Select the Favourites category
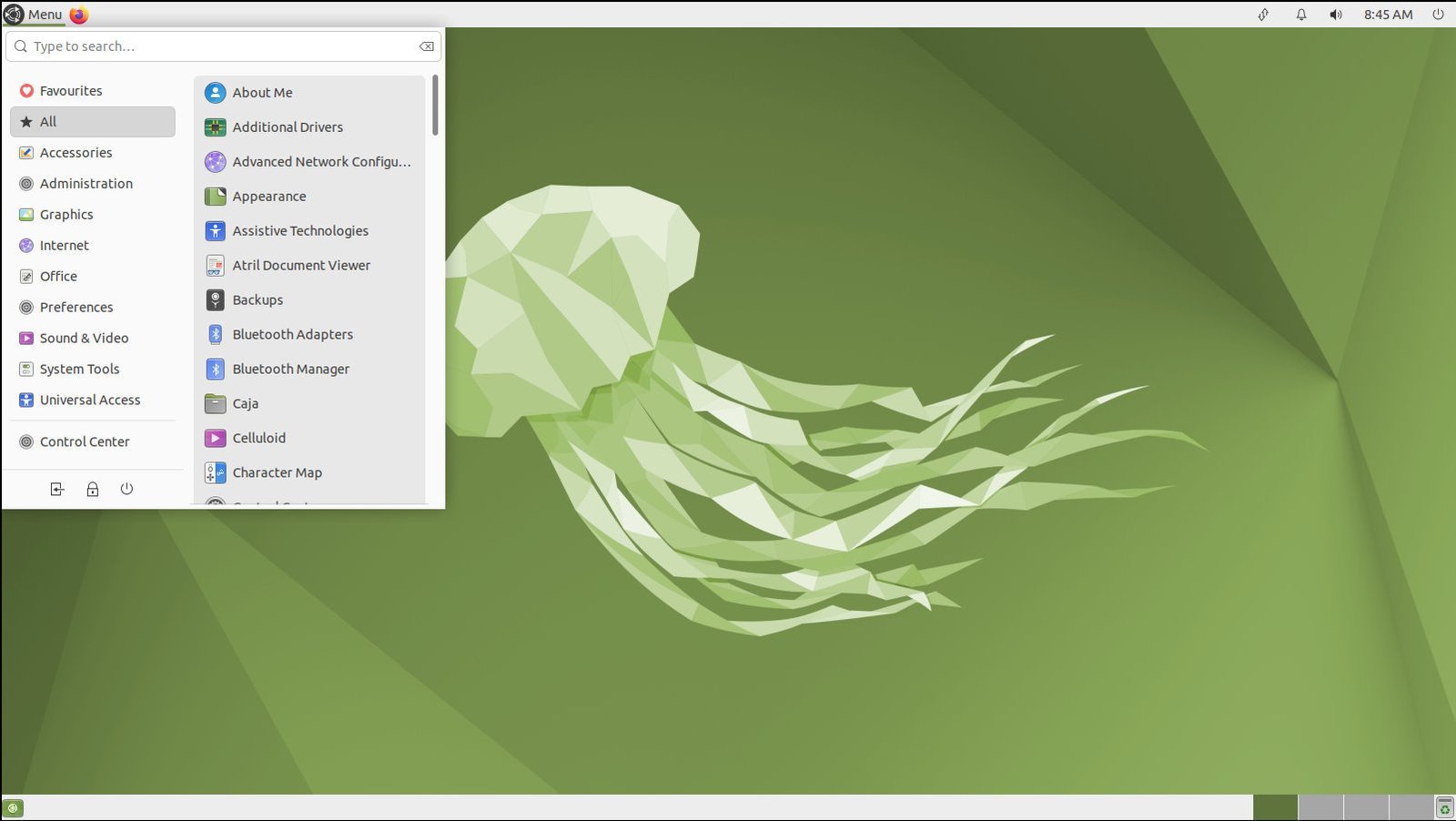The width and height of the screenshot is (1456, 821). click(70, 91)
